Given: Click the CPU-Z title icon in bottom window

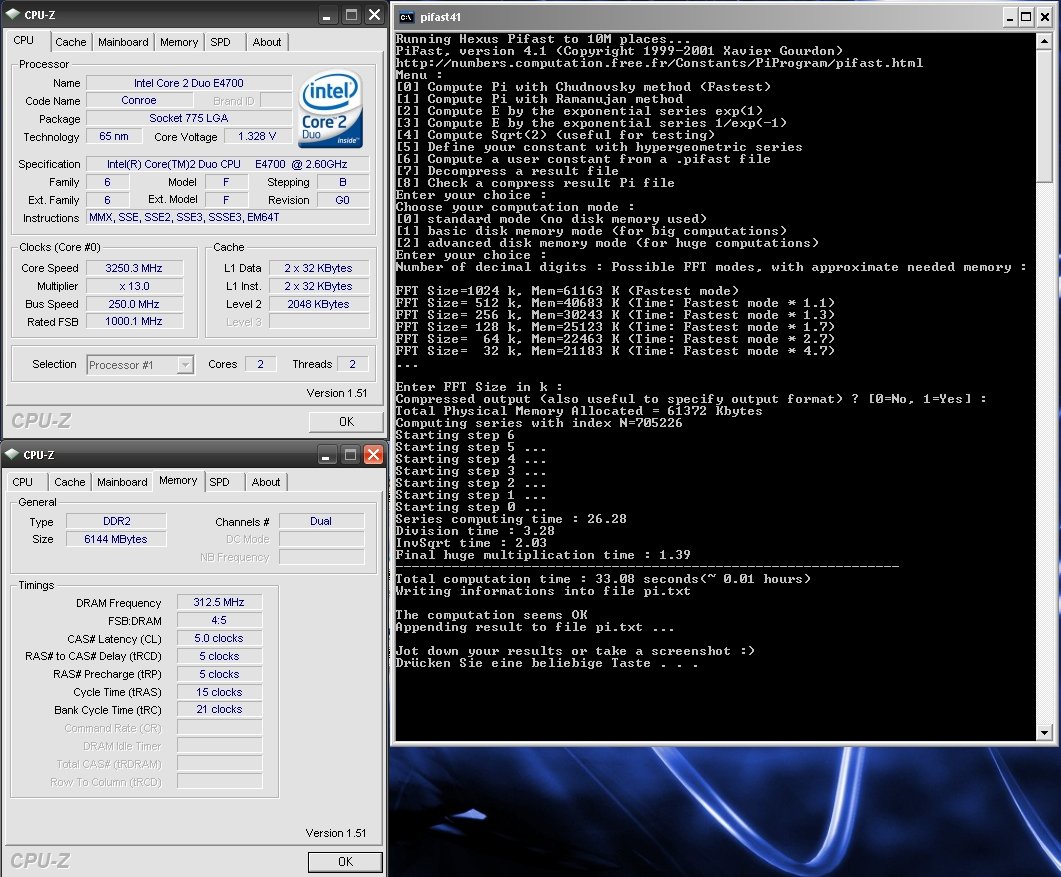Looking at the screenshot, I should tap(12, 454).
